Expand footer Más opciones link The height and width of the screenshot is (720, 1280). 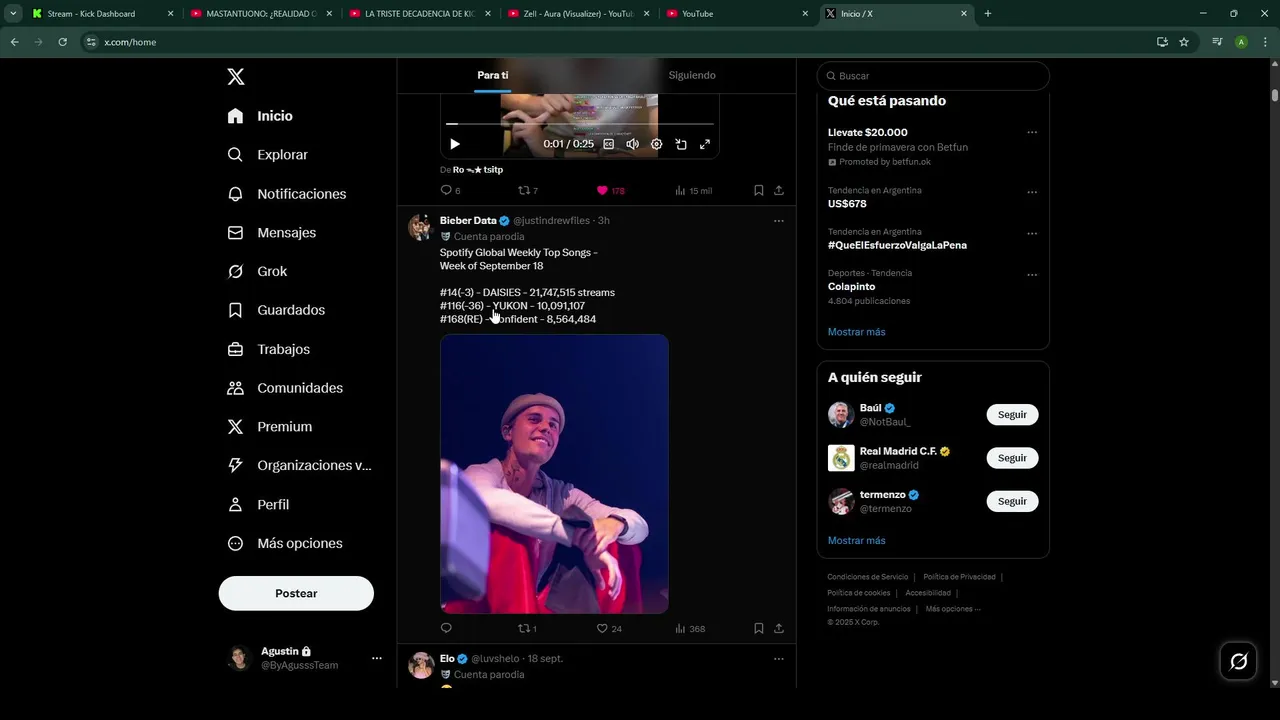(953, 609)
